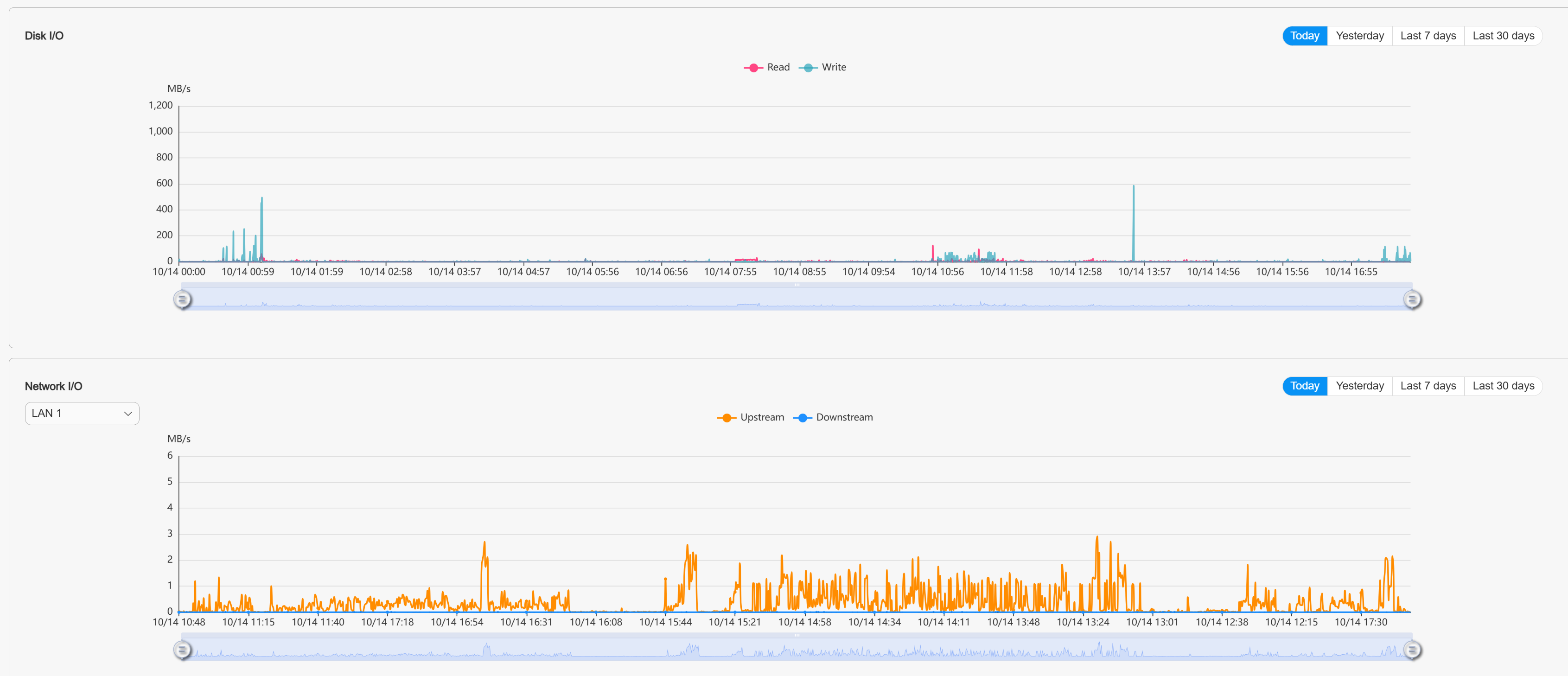Viewport: 1568px width, 676px height.
Task: Select Yesterday range for Network I/O
Action: pyautogui.click(x=1359, y=386)
